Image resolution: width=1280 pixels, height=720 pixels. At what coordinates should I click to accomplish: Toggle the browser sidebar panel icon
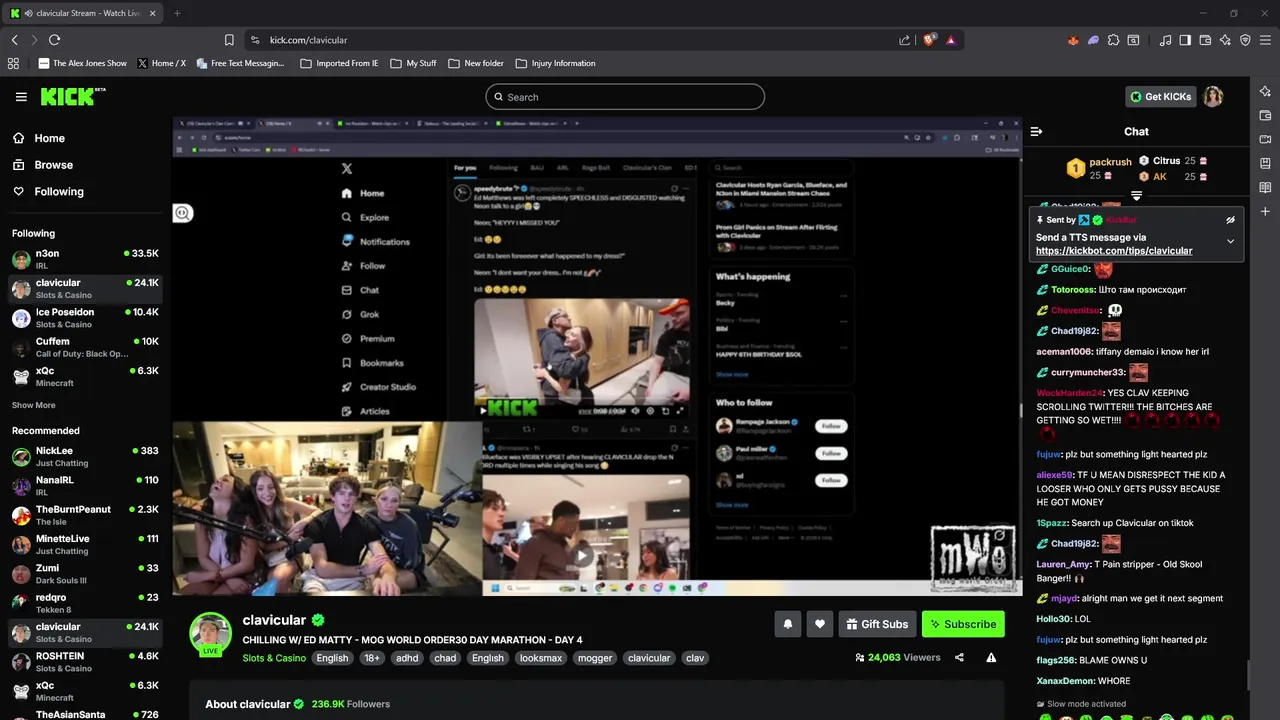[x=1185, y=40]
